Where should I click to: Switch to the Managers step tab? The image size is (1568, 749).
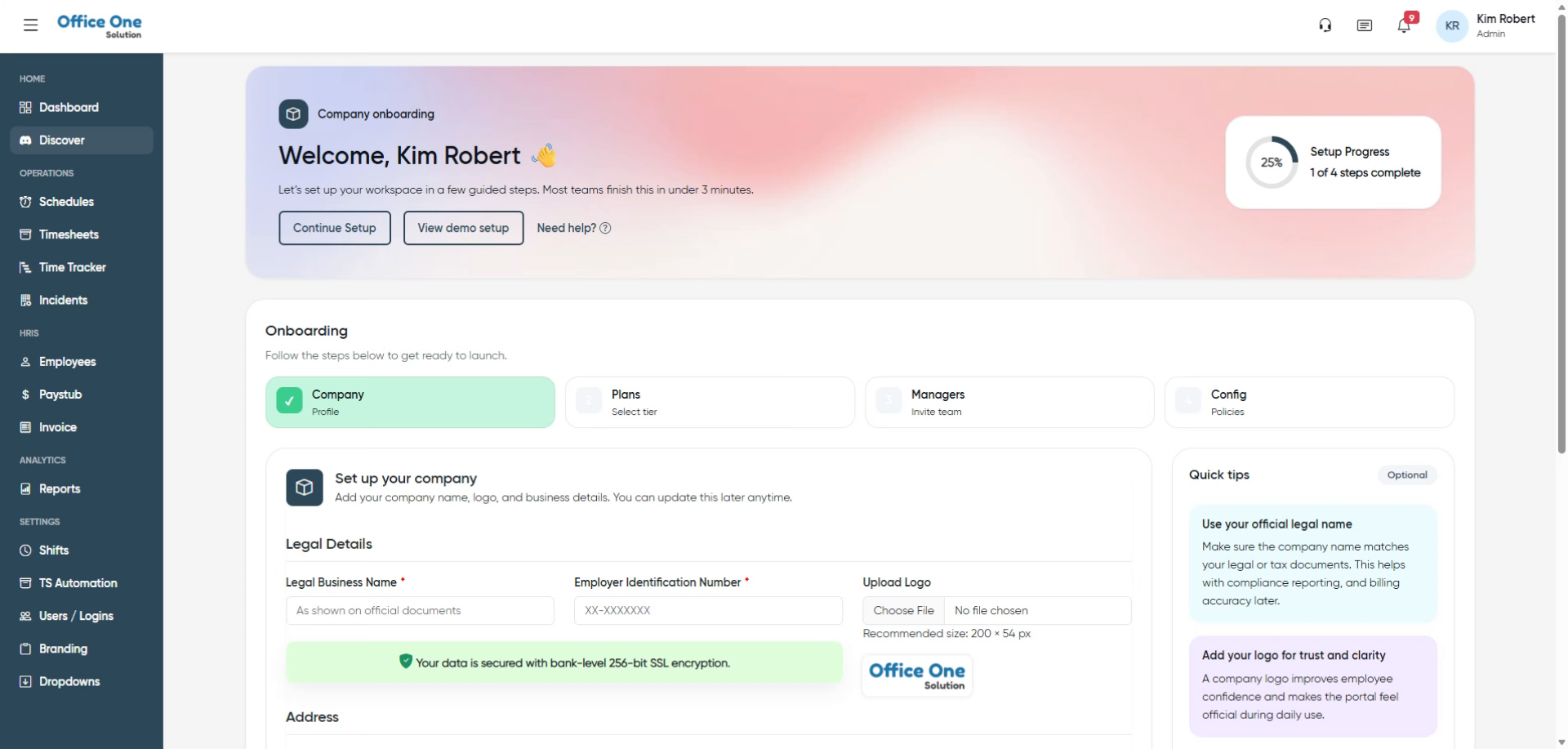[x=1009, y=402]
